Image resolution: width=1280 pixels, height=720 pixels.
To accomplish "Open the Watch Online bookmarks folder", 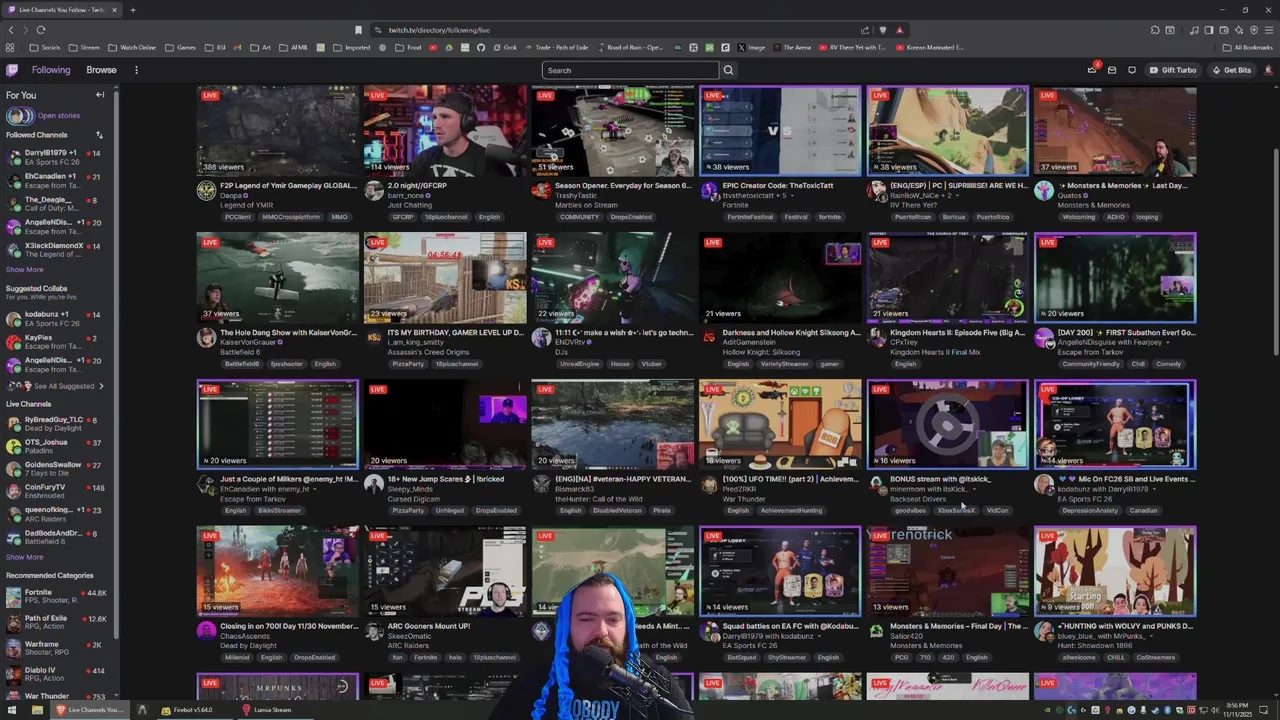I will (x=132, y=47).
